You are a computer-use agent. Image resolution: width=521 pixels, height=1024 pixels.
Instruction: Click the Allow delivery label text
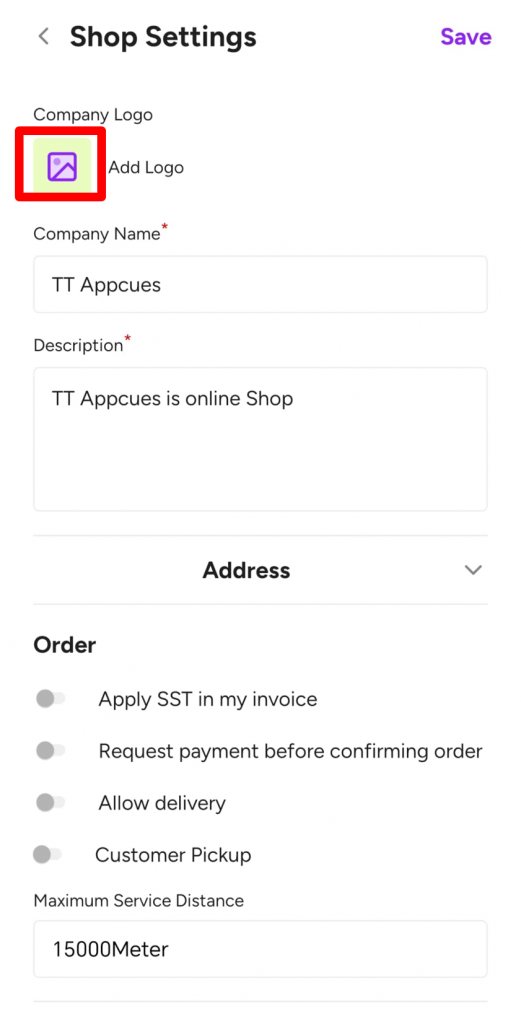click(x=162, y=803)
